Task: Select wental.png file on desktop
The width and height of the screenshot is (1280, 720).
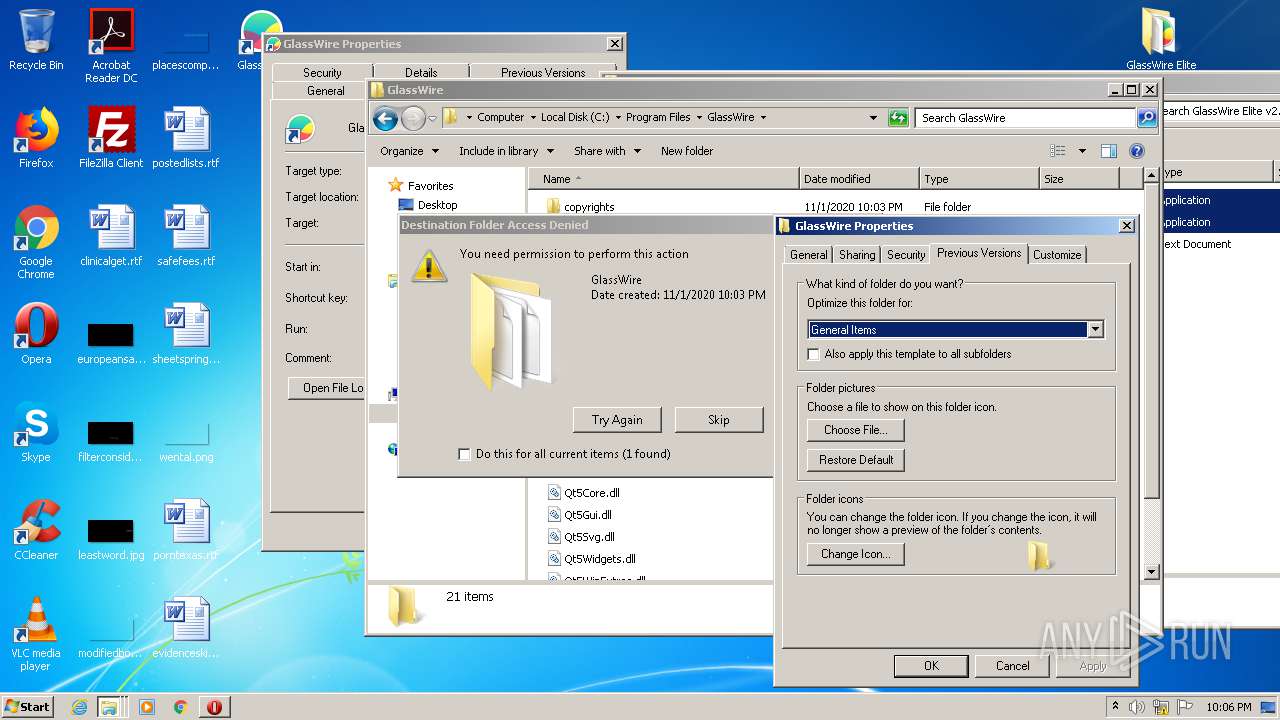Action: pyautogui.click(x=186, y=440)
